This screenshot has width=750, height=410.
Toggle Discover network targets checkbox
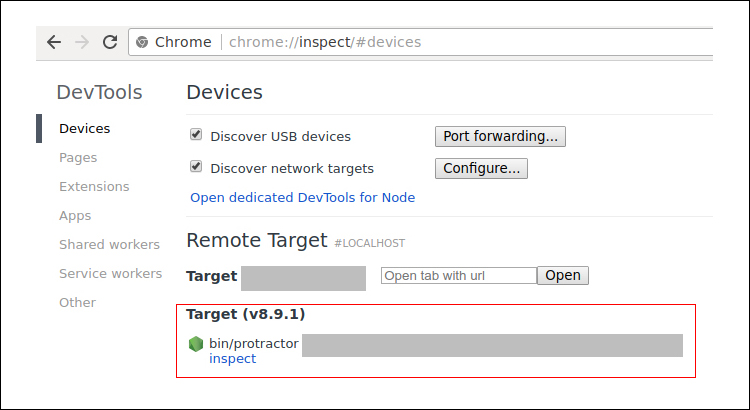pyautogui.click(x=196, y=166)
